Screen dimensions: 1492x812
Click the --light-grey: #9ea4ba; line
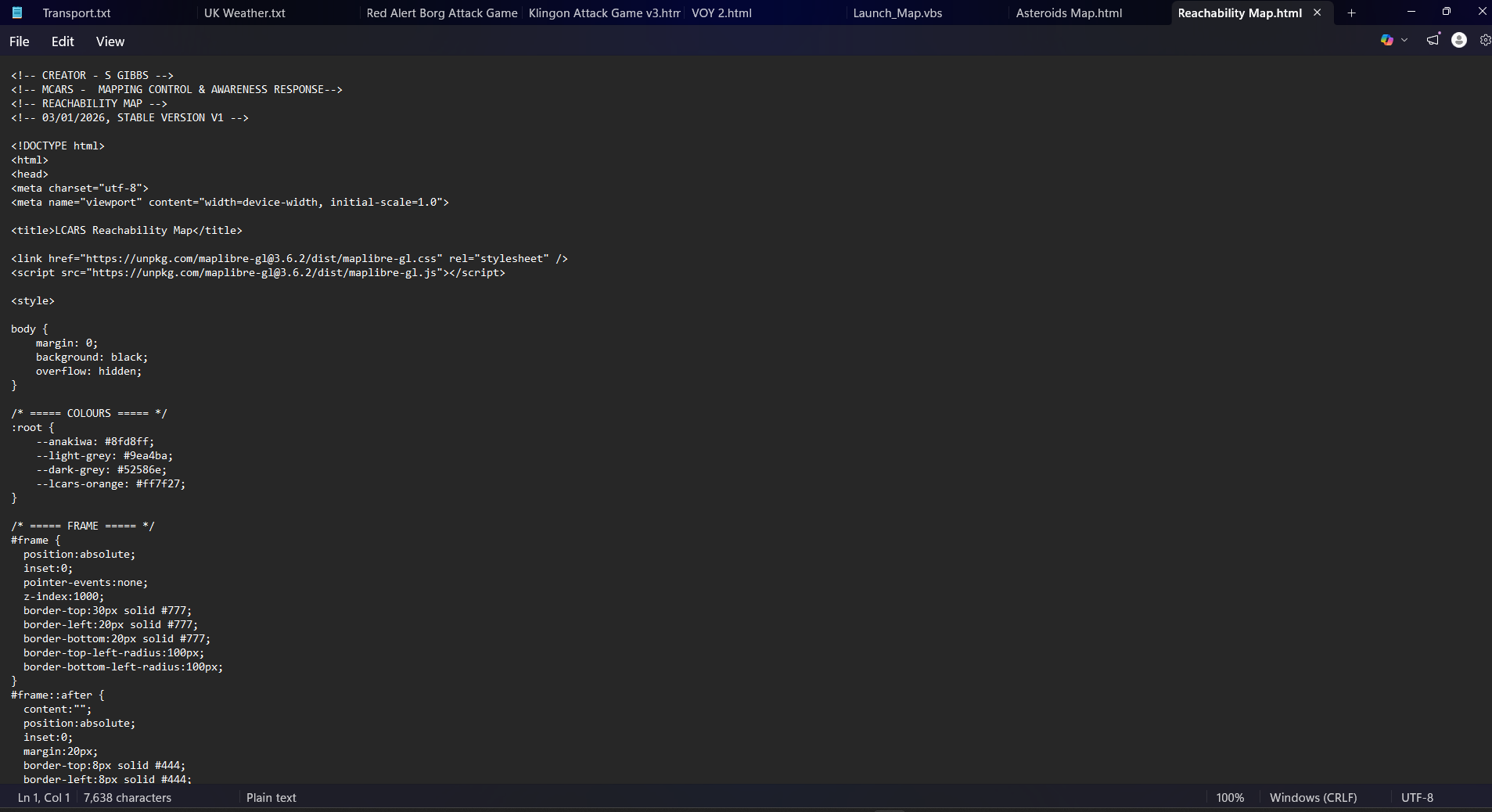tap(104, 456)
